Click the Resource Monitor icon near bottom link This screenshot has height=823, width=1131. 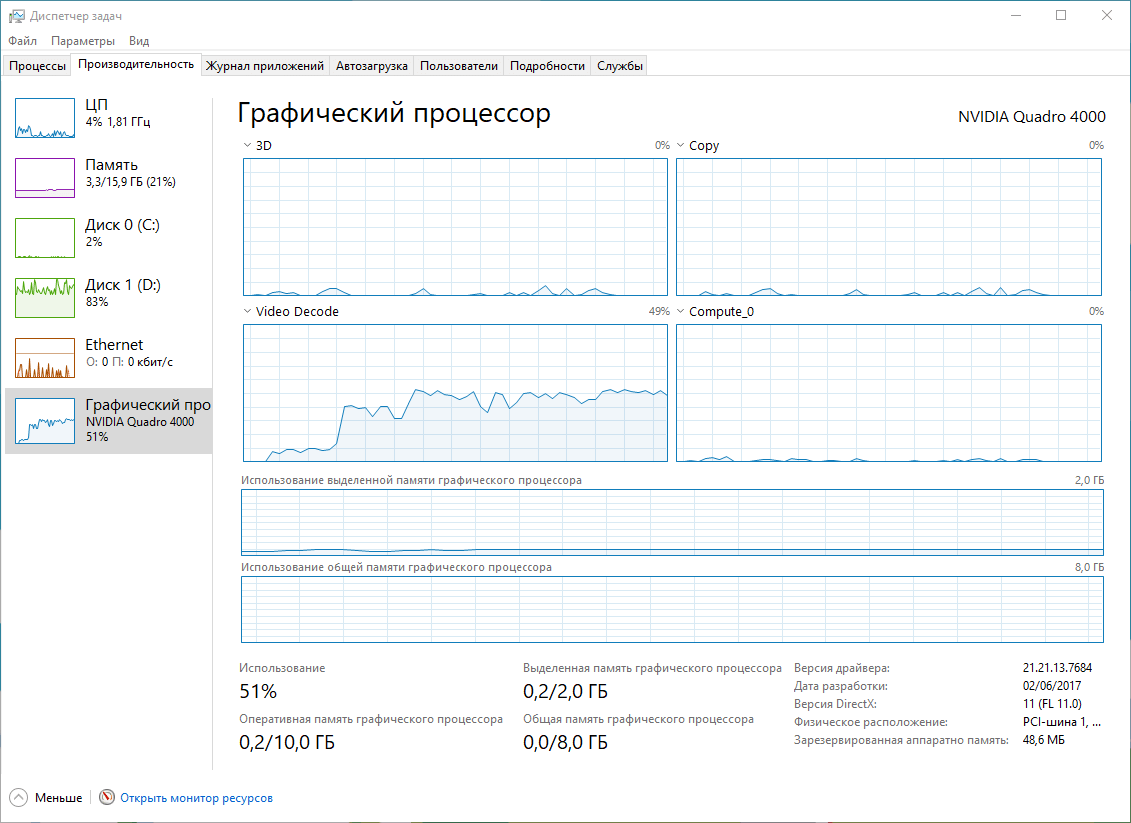coord(105,797)
